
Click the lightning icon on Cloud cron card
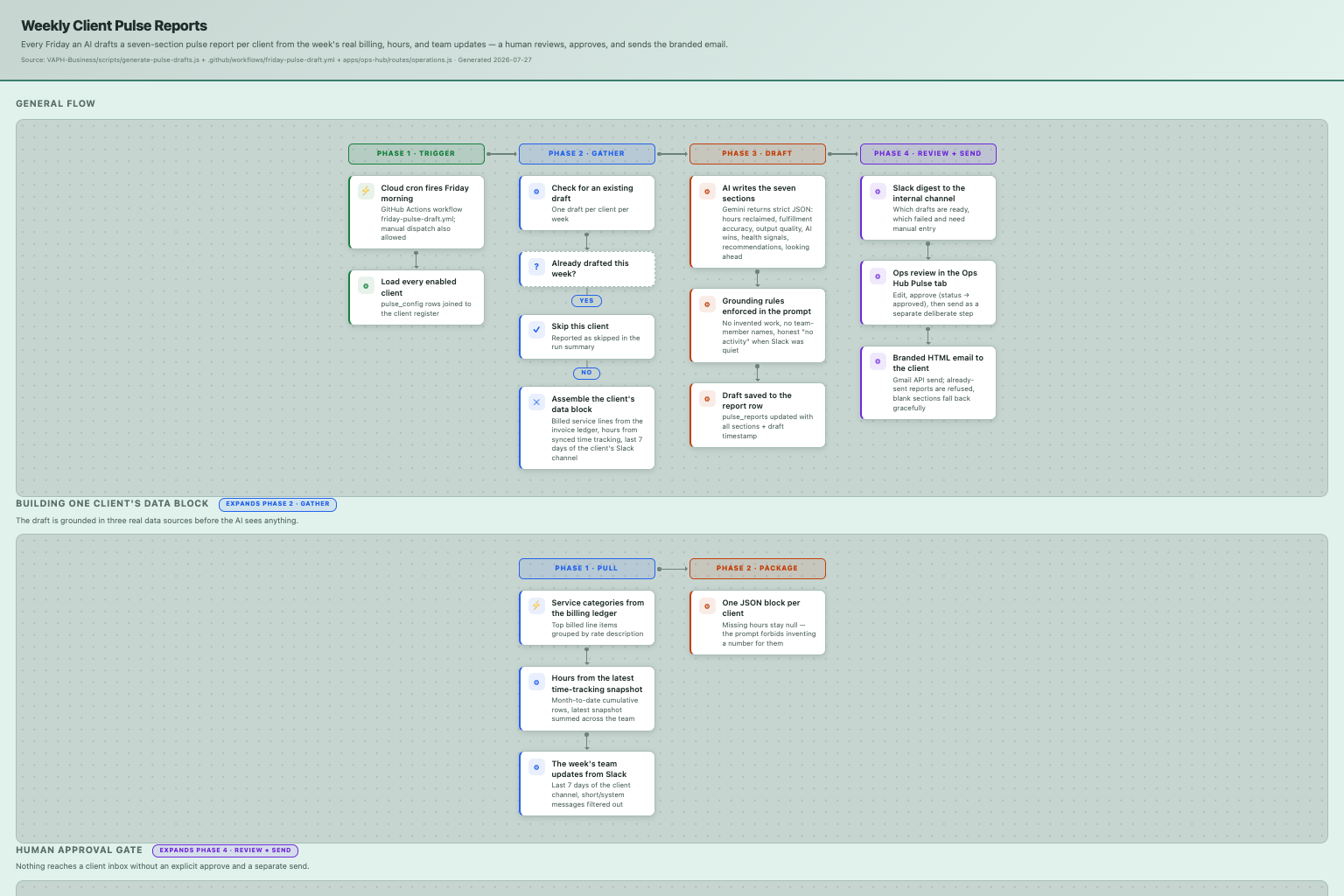pyautogui.click(x=366, y=191)
